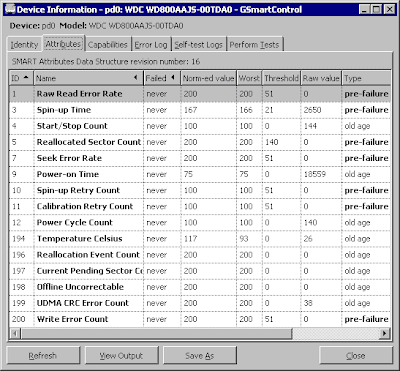Viewport: 400px width, 371px height.
Task: Click the device model WDC WD800AAJS-00TDA0 label
Action: (x=136, y=26)
